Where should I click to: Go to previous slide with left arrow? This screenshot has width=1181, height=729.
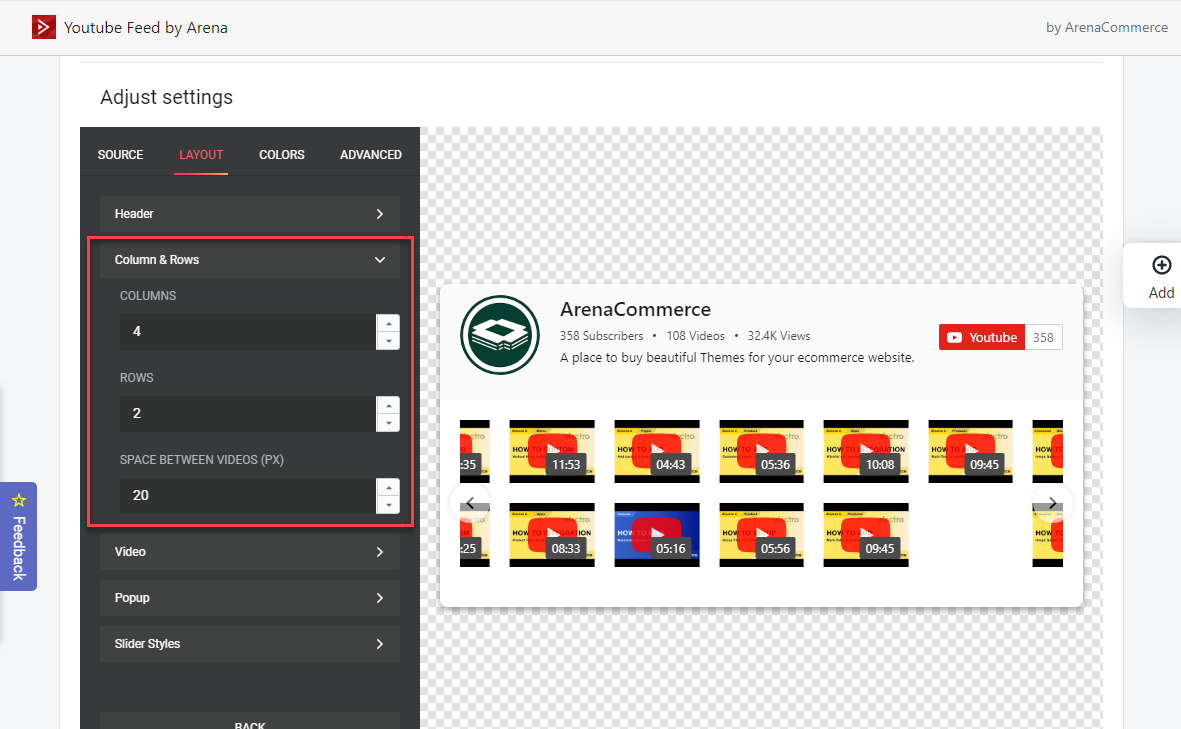[470, 503]
